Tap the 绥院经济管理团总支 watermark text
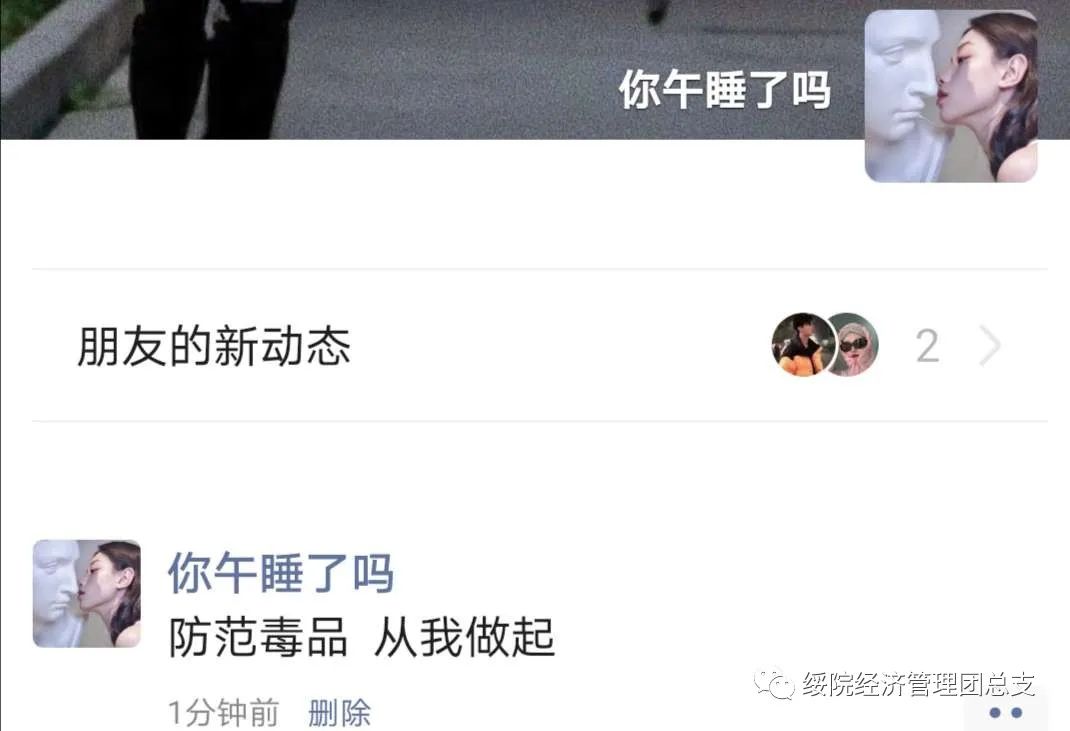The image size is (1070, 731). (x=919, y=684)
